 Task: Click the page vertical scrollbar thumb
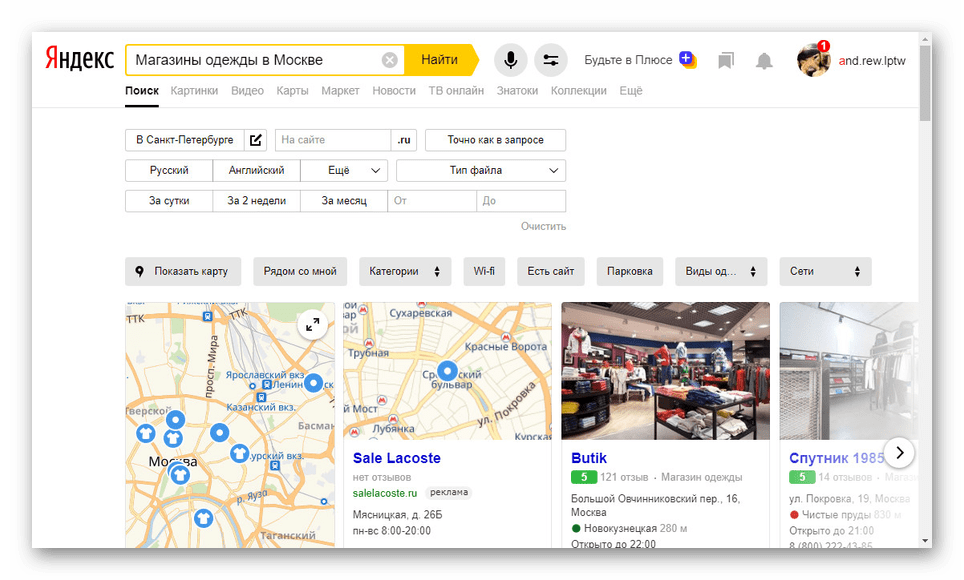click(x=925, y=83)
